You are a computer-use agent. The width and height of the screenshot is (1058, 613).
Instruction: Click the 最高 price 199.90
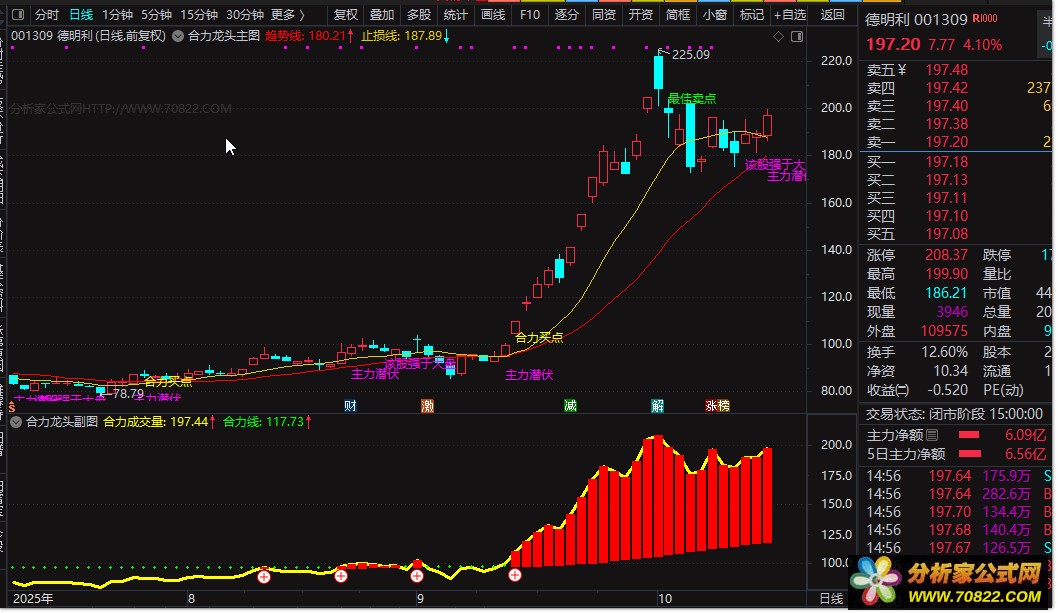947,274
